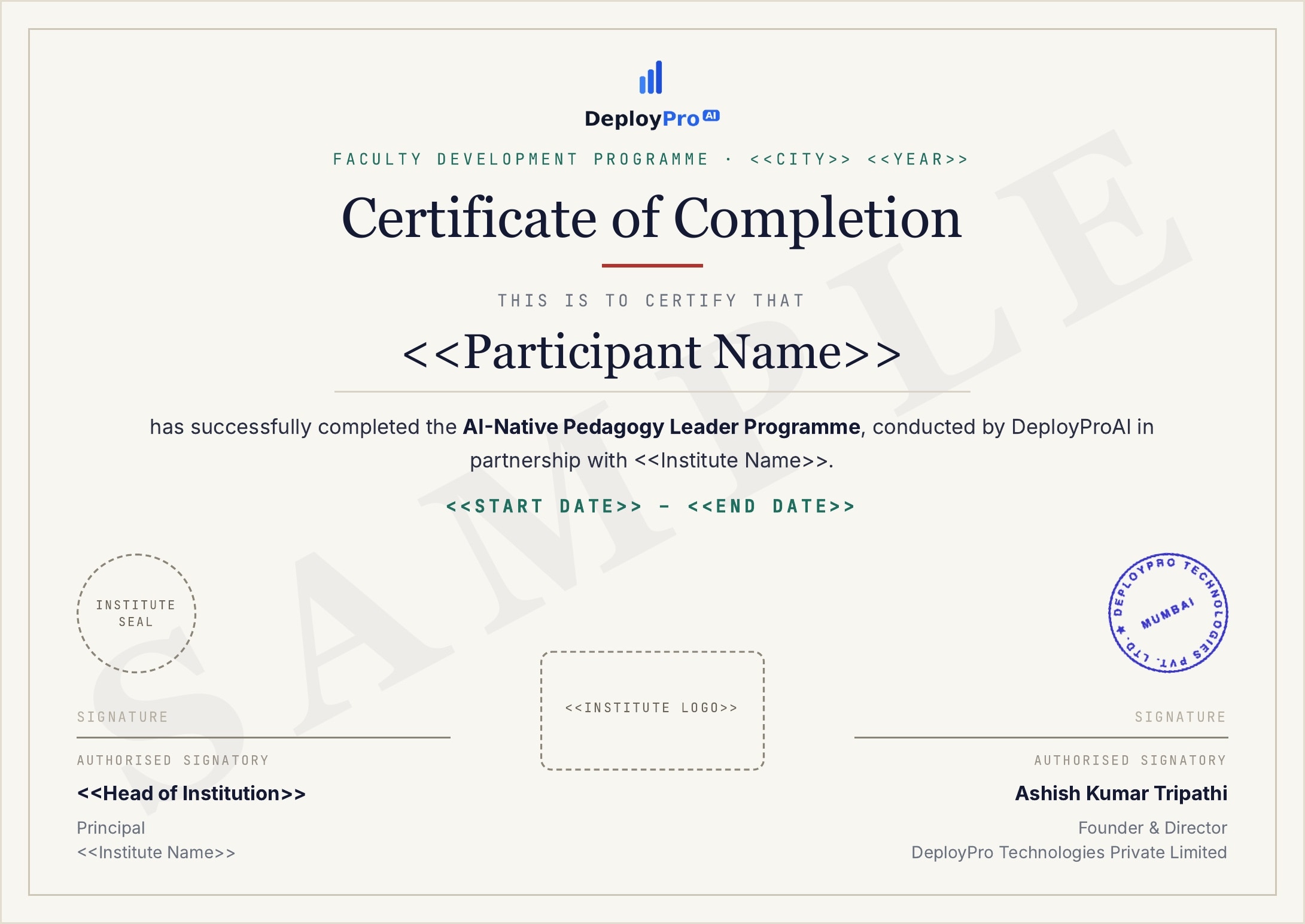Click 'AI-Native Pedagogy Leader Programme' bold text

661,427
